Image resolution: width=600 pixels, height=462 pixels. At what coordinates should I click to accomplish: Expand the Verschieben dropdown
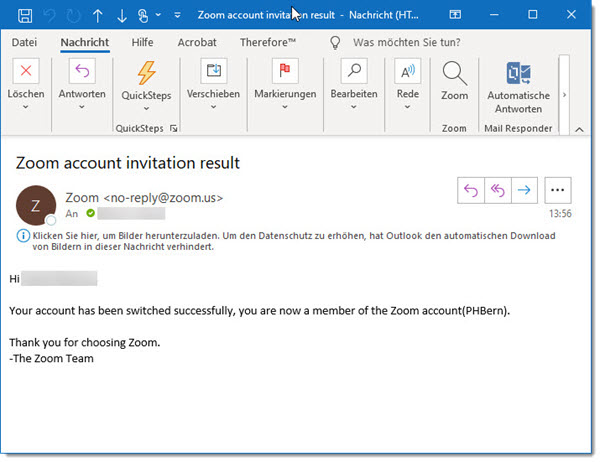213,108
